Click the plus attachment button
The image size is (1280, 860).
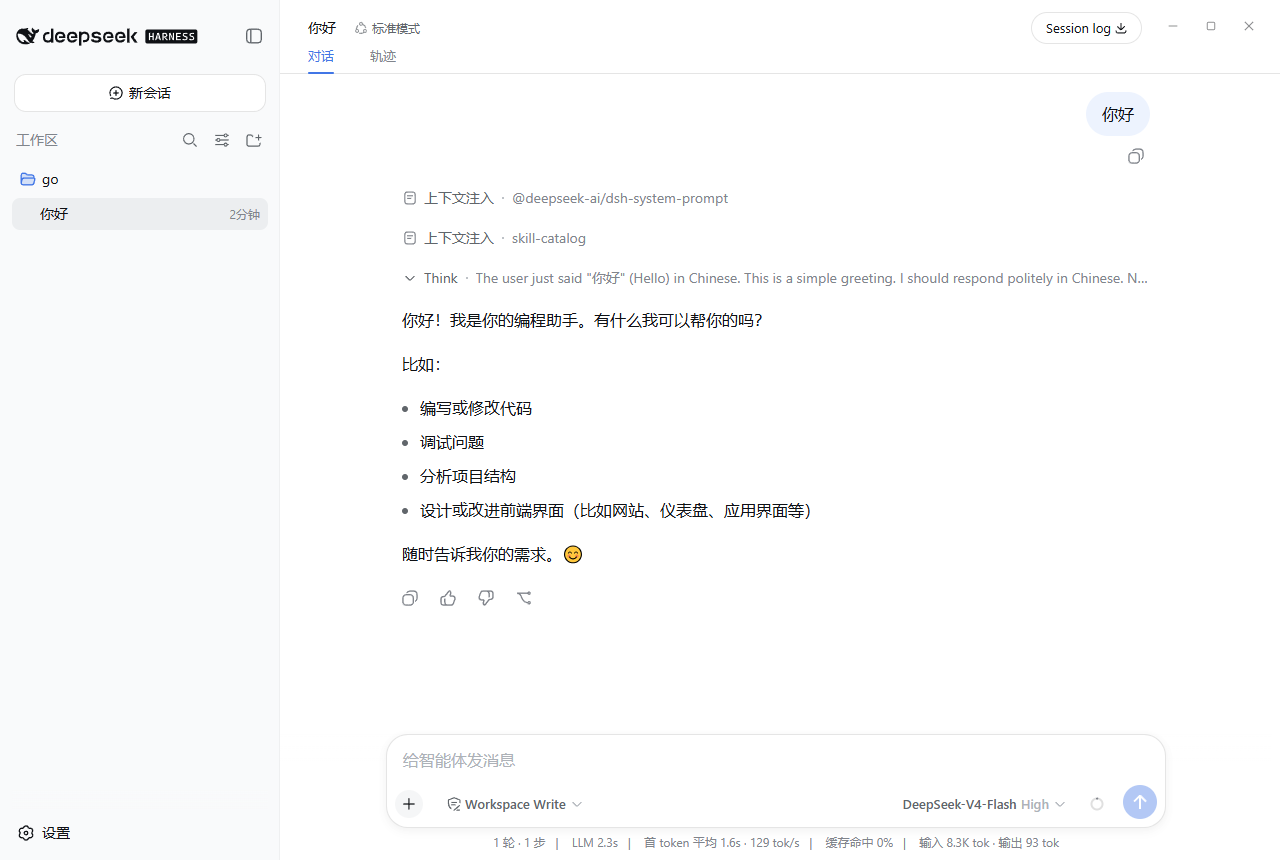[409, 804]
